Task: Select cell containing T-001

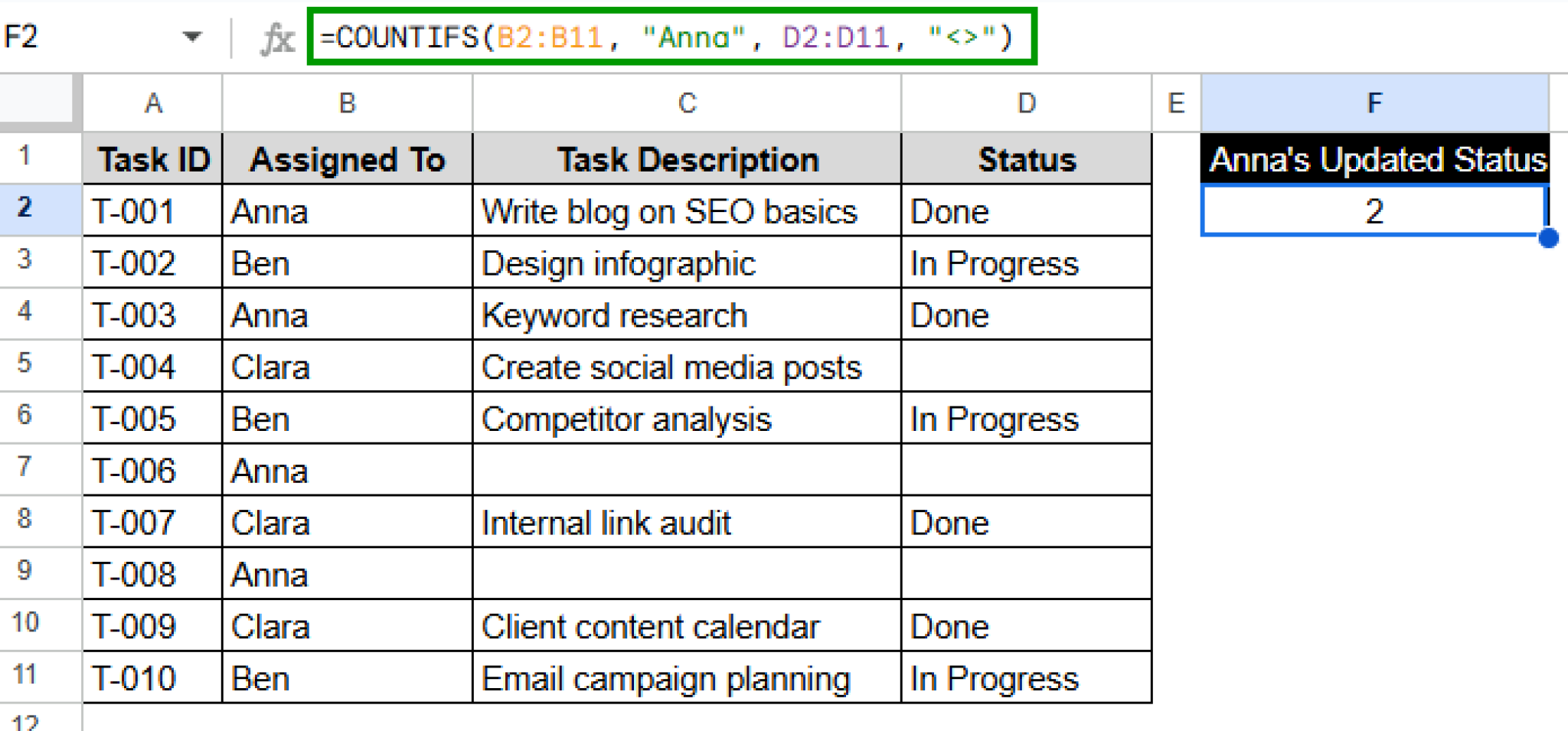Action: 151,211
